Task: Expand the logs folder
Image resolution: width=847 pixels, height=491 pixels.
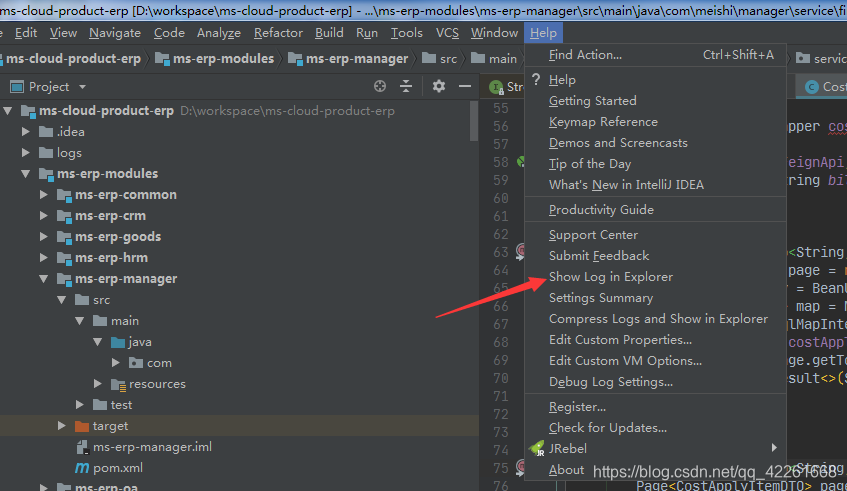Action: [x=25, y=152]
